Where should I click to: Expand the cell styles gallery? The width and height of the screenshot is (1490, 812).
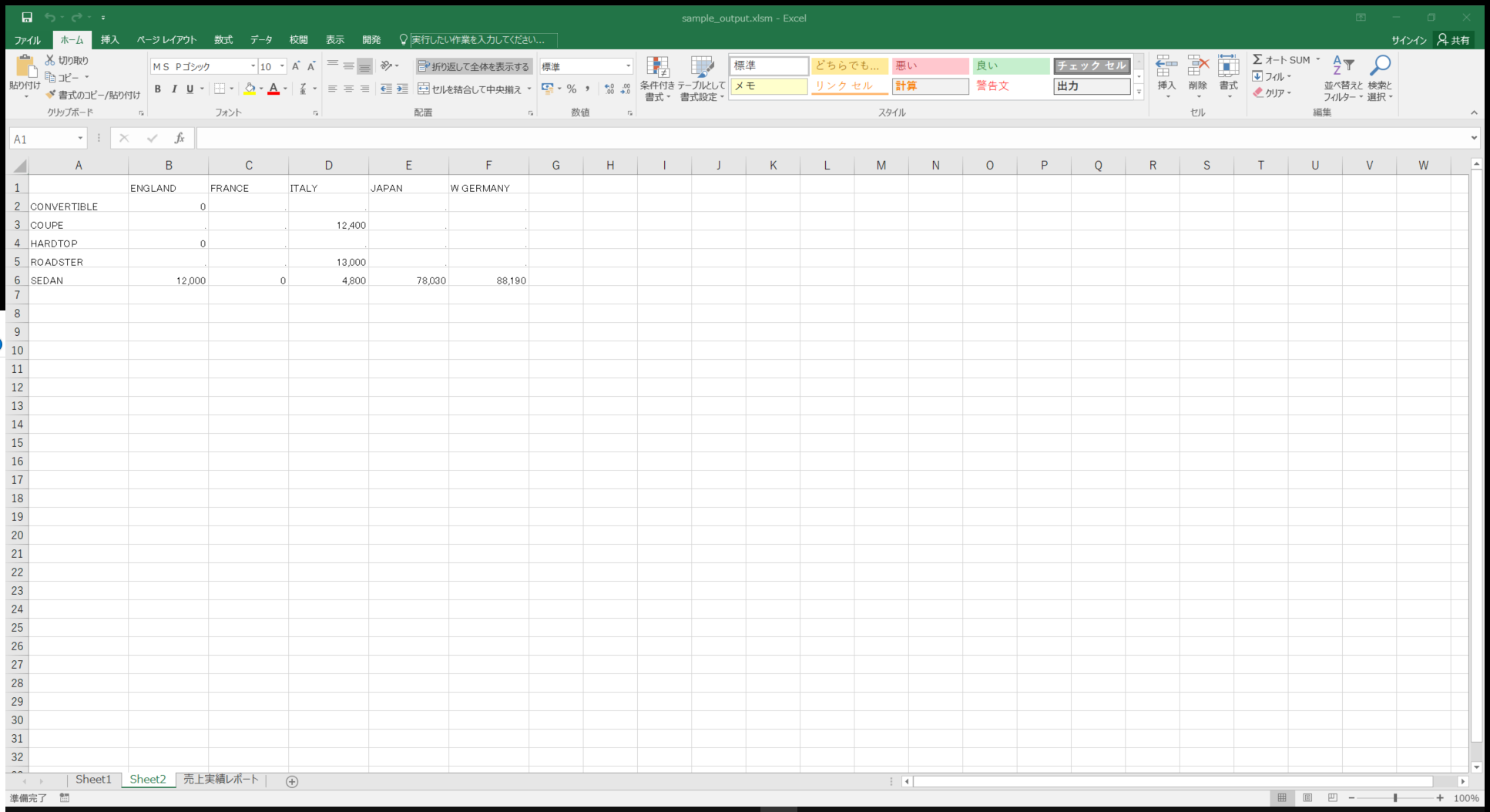1139,92
